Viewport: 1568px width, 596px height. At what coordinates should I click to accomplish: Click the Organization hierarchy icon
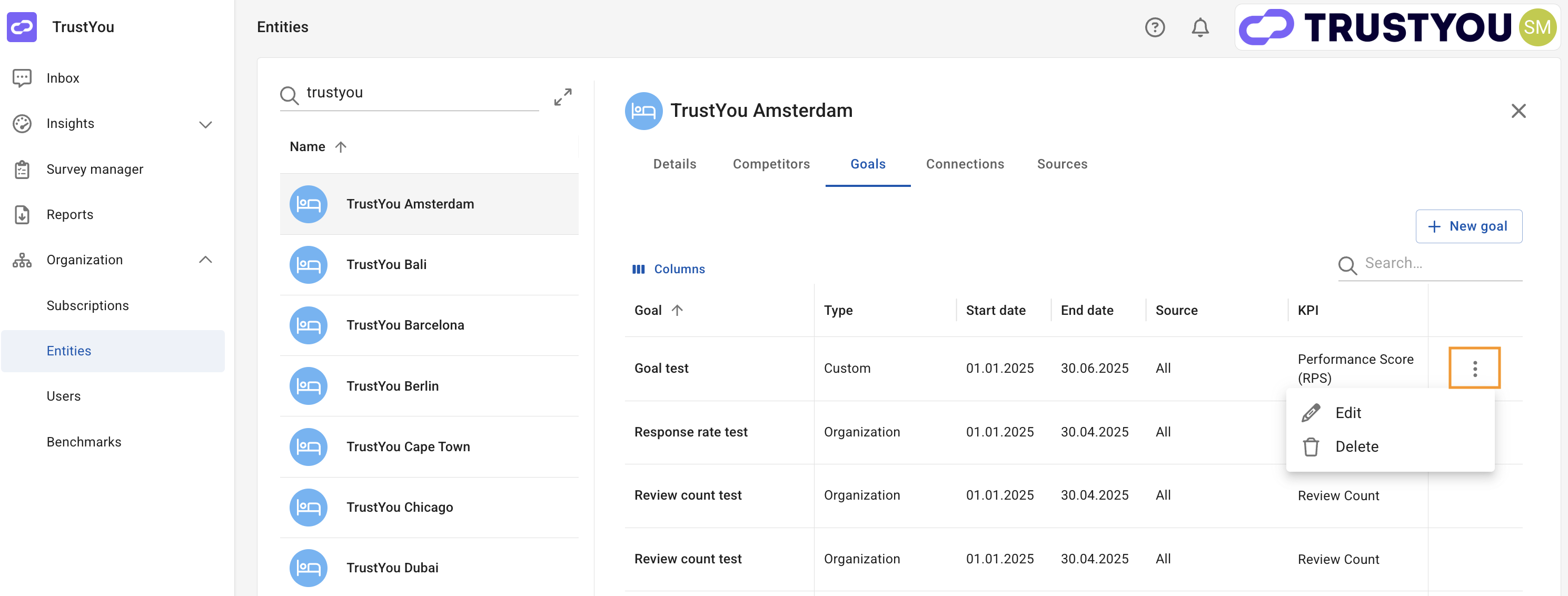tap(22, 260)
